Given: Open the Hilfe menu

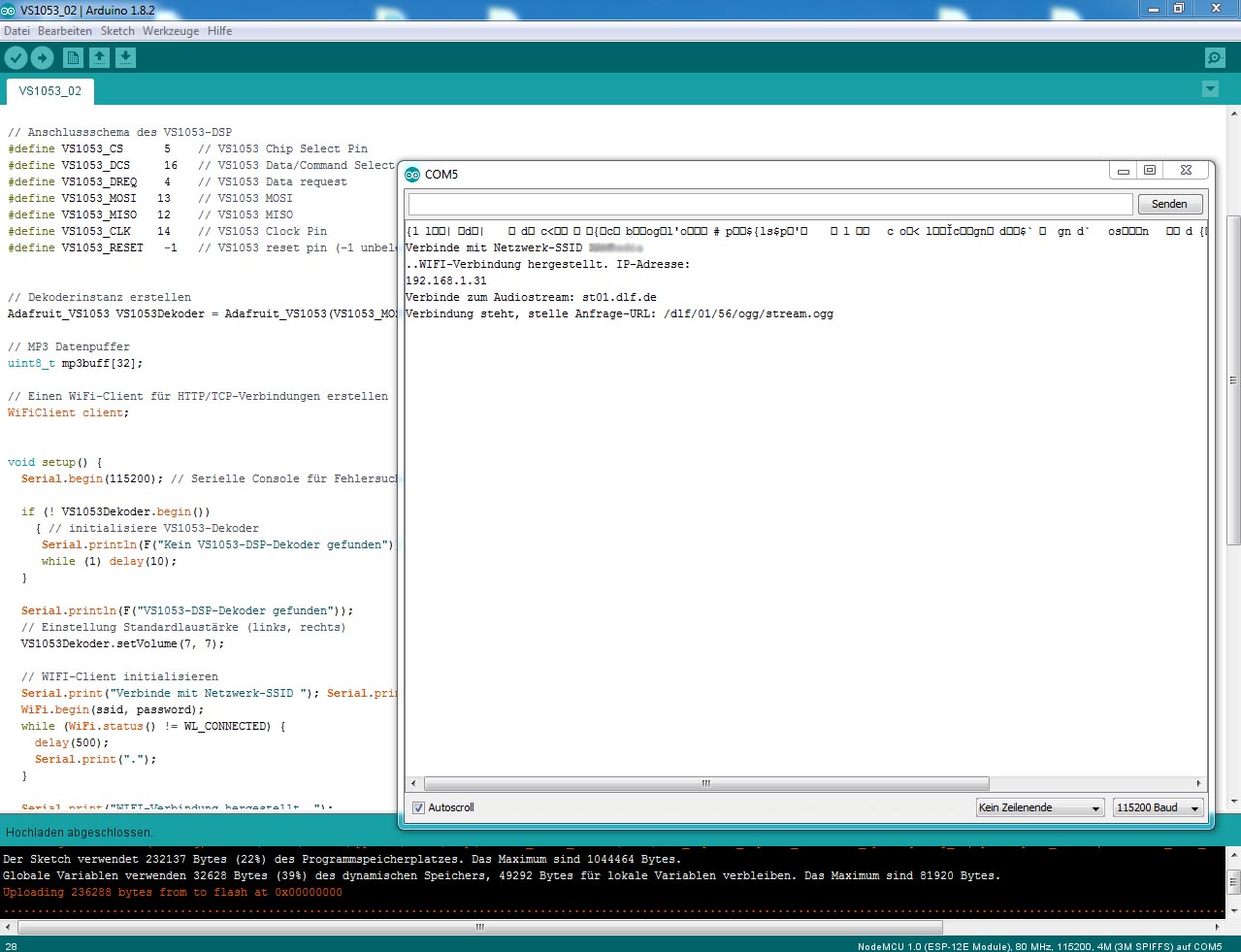Looking at the screenshot, I should click(x=219, y=31).
